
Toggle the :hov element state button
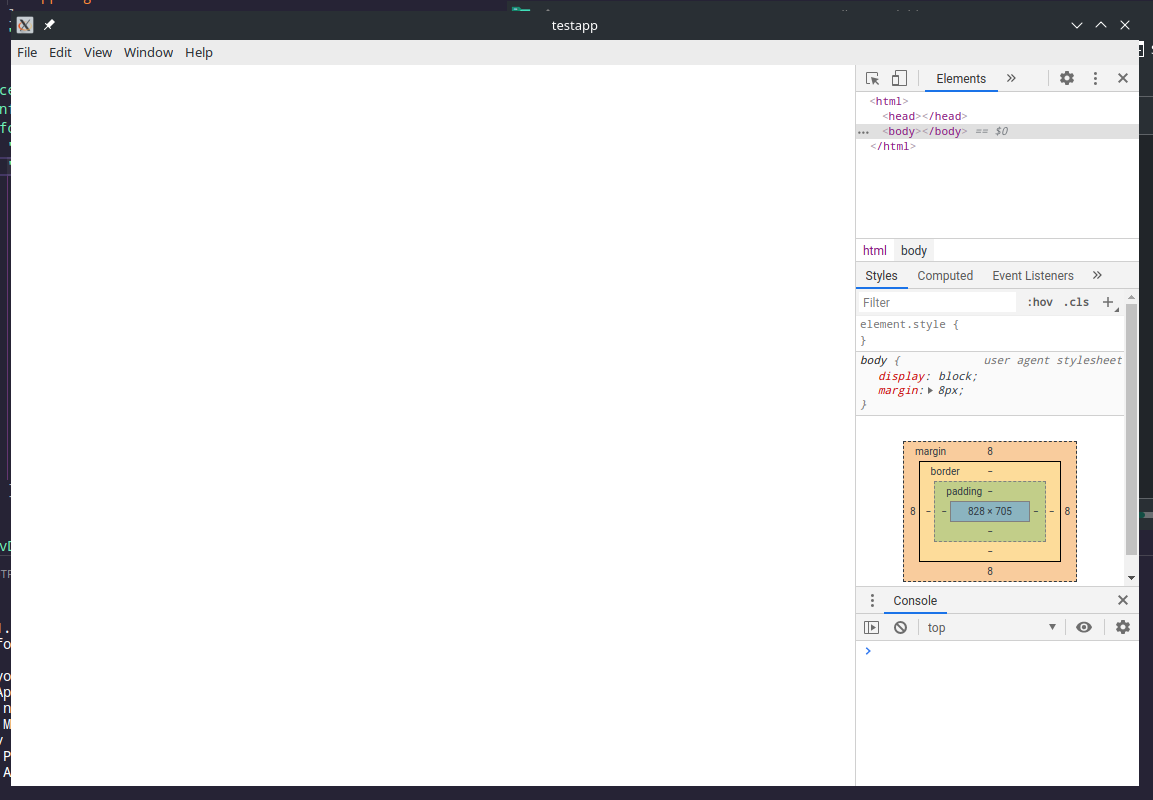pyautogui.click(x=1040, y=302)
